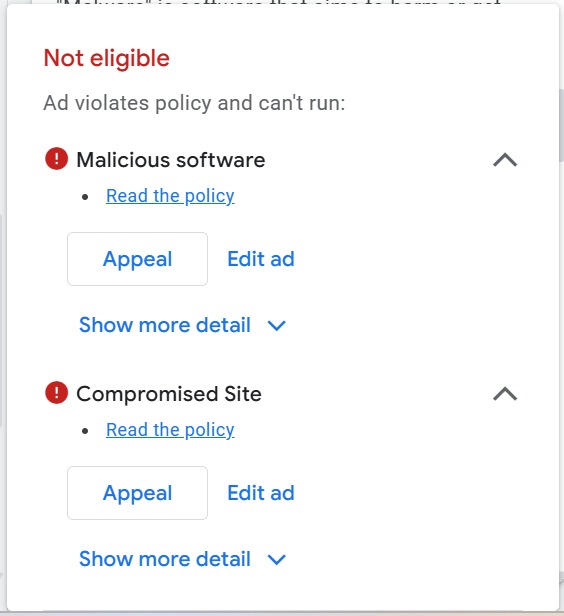The height and width of the screenshot is (616, 564).
Task: Select Edit ad under Compromised Site
Action: coord(261,493)
